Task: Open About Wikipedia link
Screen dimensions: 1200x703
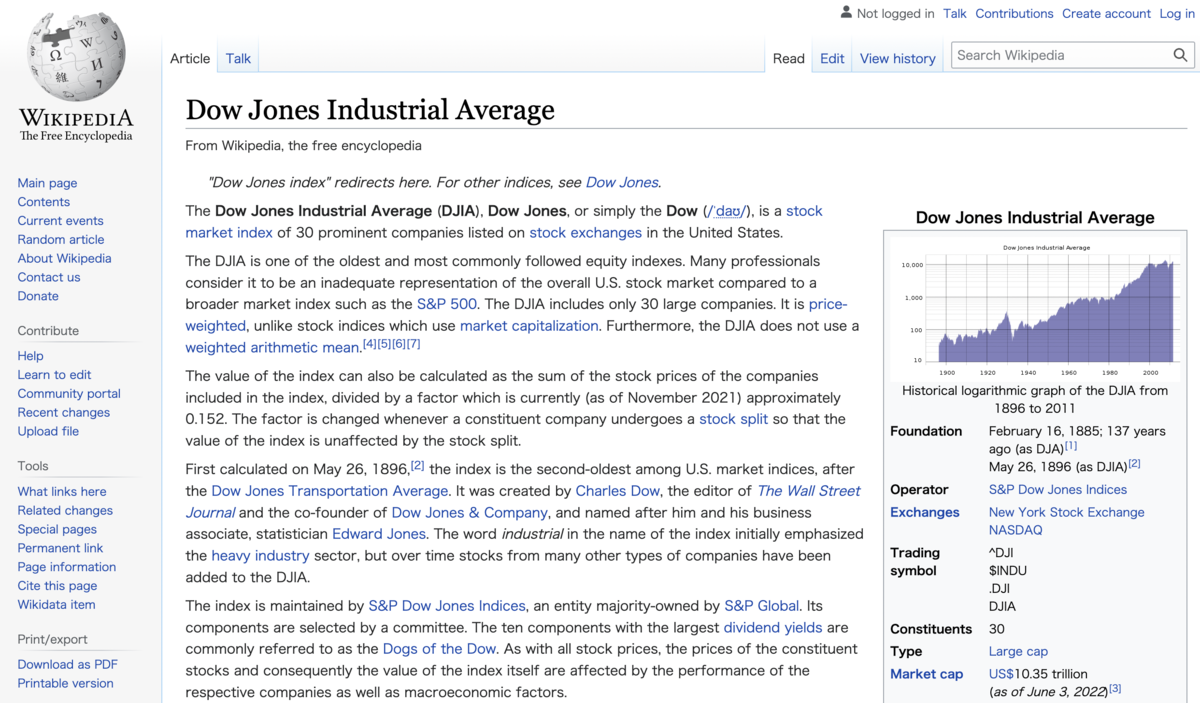Action: point(64,259)
